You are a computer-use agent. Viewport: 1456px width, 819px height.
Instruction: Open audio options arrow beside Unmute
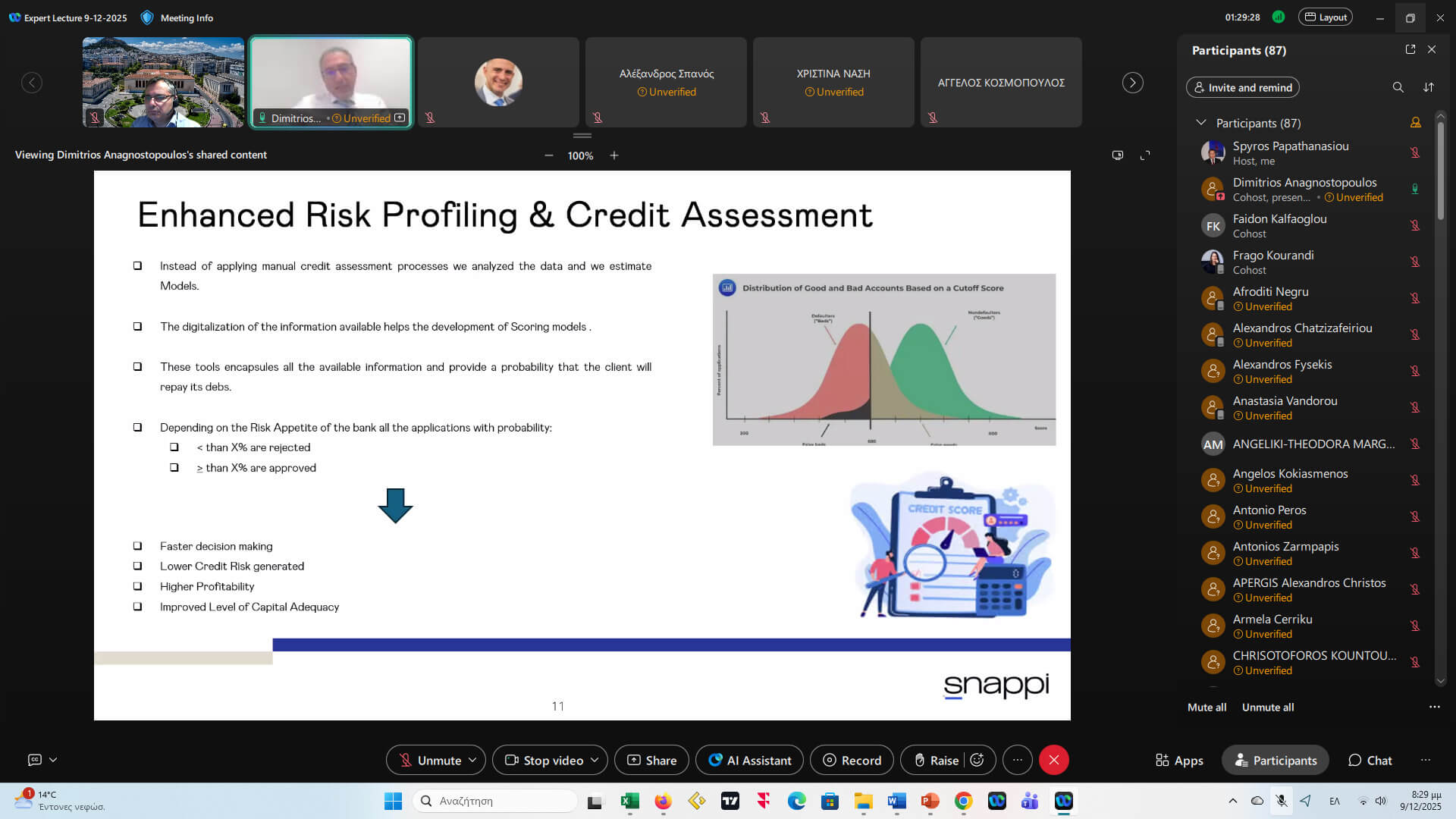[472, 760]
